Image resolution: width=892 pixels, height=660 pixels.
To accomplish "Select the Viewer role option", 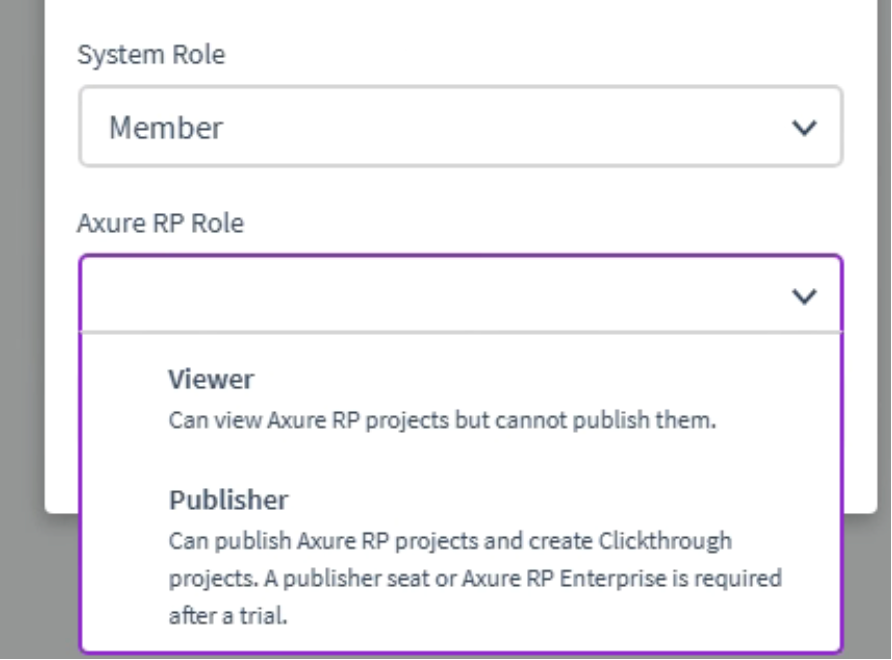I will [x=461, y=399].
